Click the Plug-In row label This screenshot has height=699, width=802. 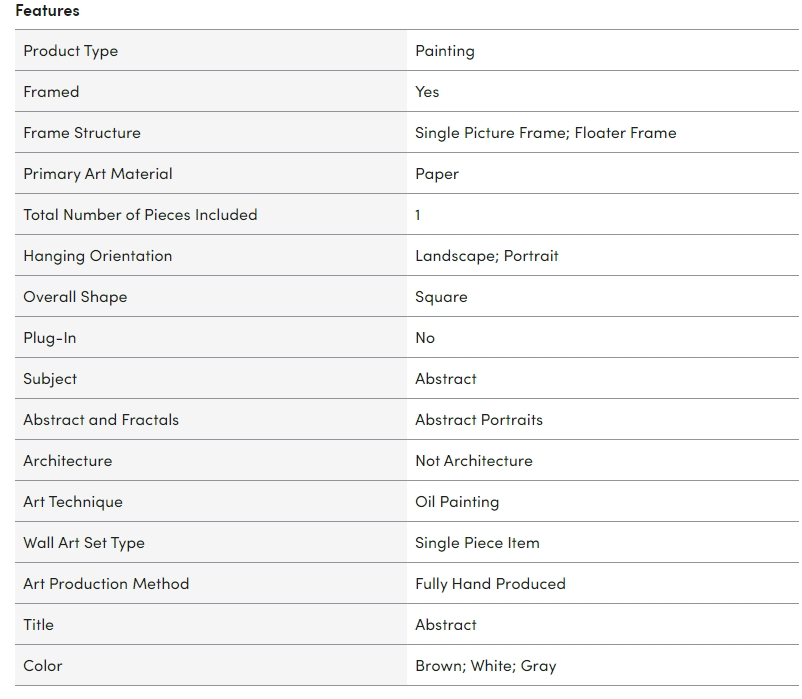tap(50, 338)
